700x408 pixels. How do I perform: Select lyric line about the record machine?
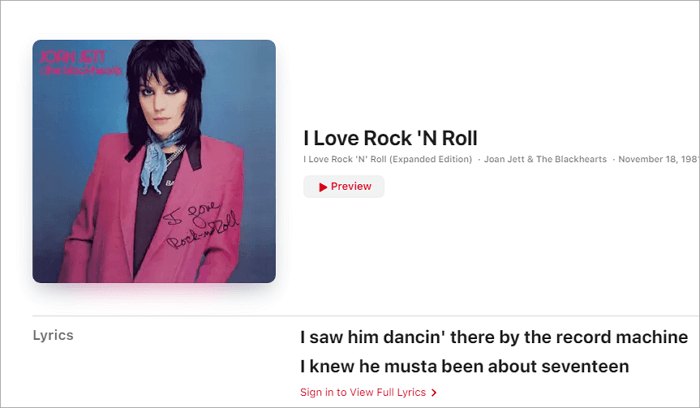click(494, 337)
